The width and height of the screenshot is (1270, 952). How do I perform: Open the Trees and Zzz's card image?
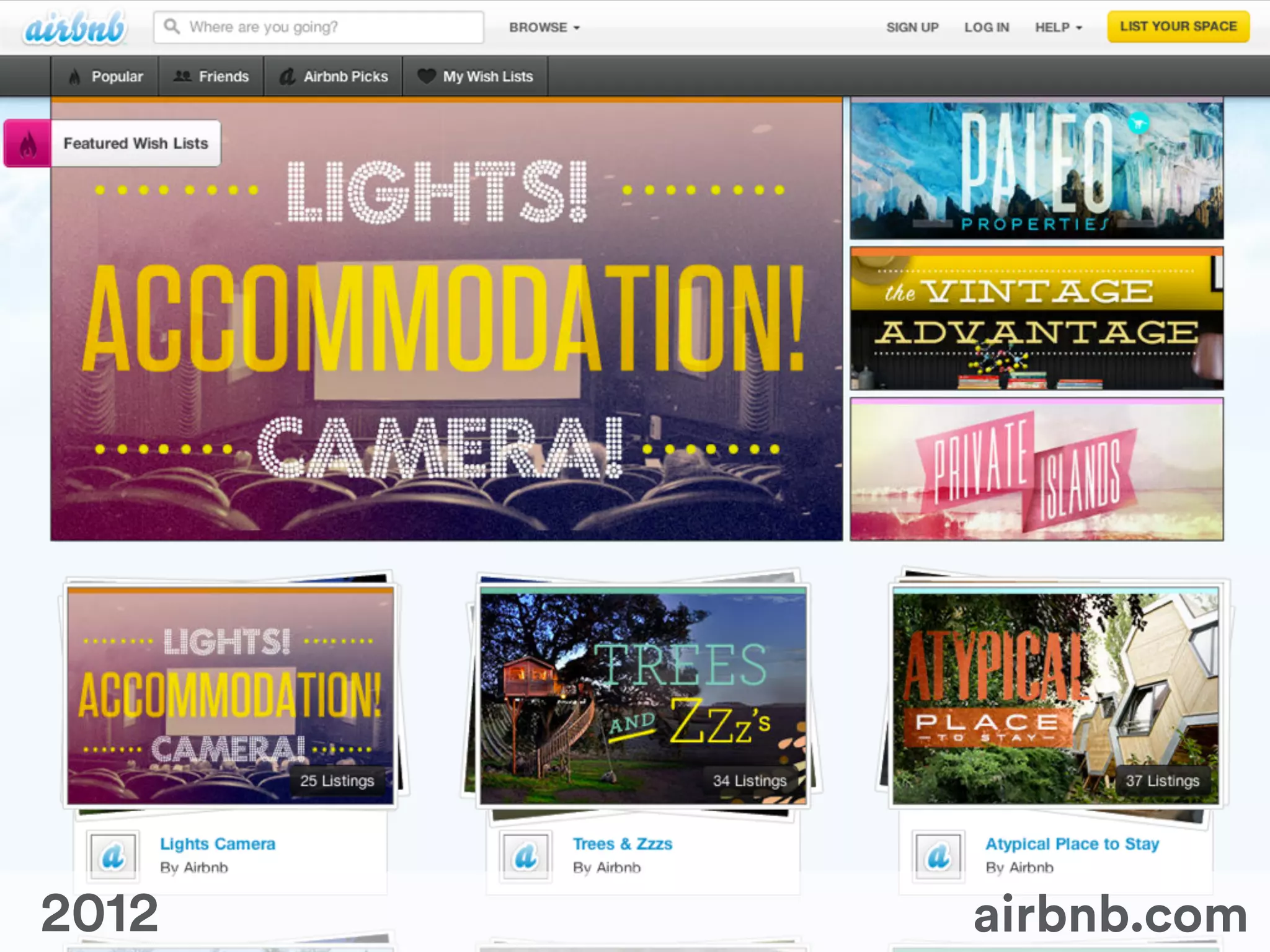(x=643, y=696)
